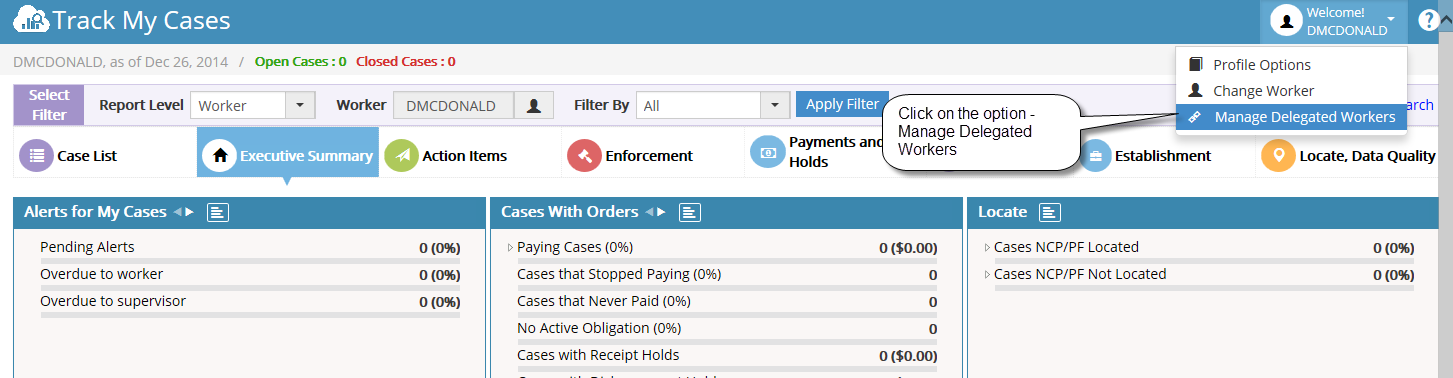Click the purple Case List icon

[x=37, y=155]
